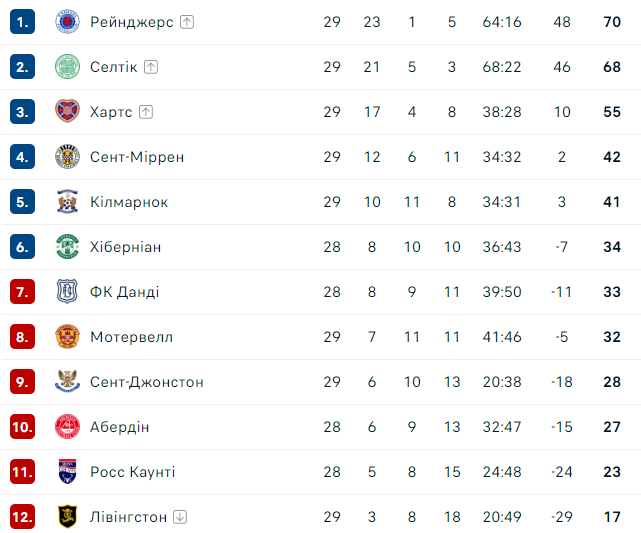Click the Кілмарнок club crest icon
641x533 pixels.
(66, 202)
